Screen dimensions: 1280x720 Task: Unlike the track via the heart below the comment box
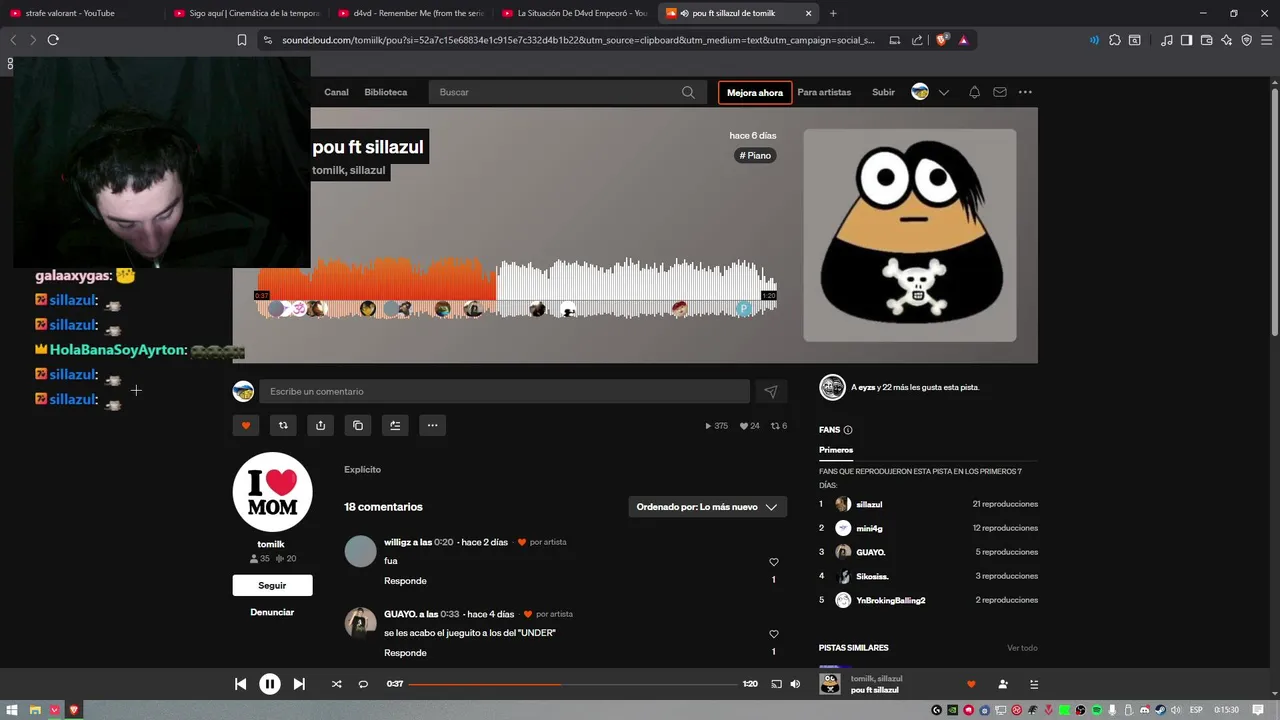246,425
